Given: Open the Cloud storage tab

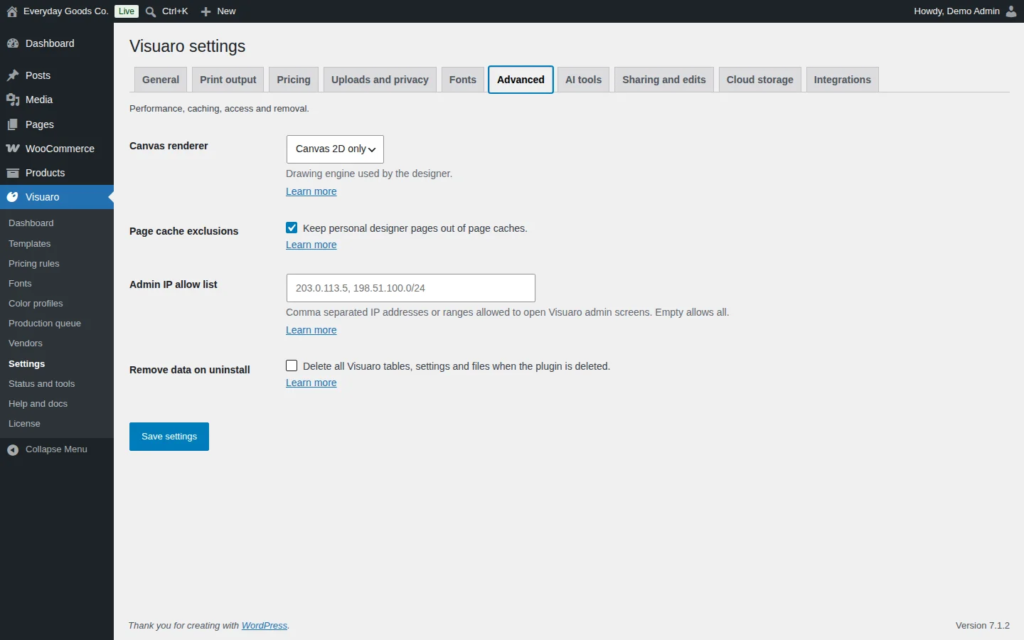Looking at the screenshot, I should 760,80.
